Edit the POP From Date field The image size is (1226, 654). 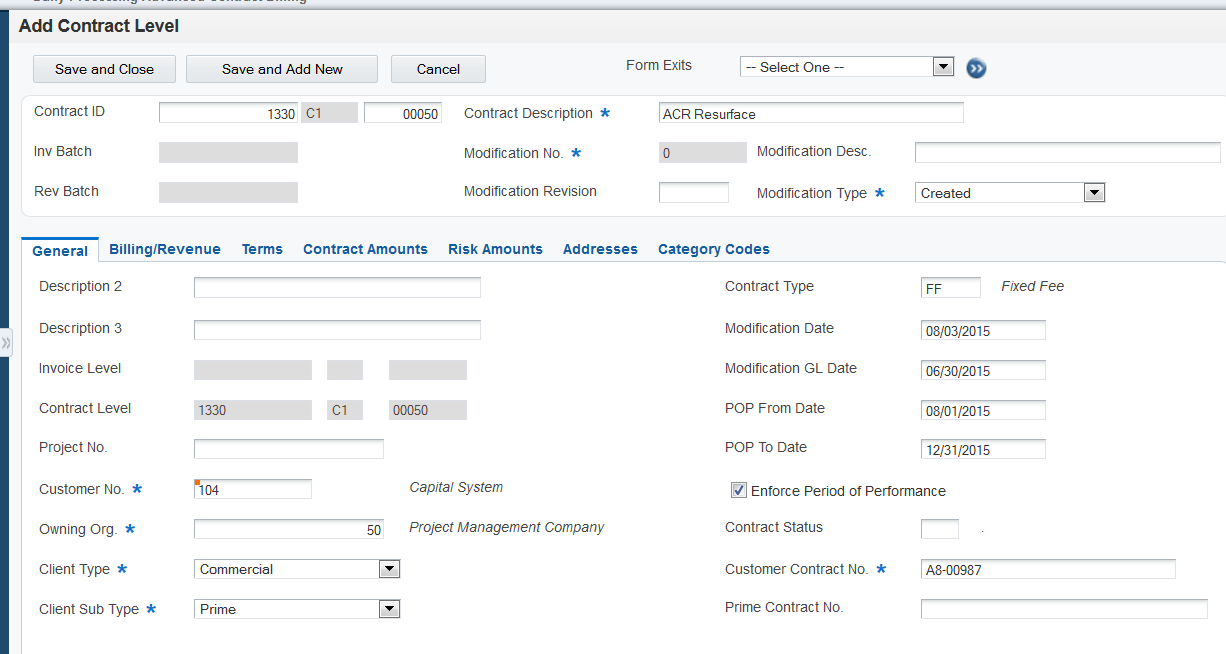[983, 410]
